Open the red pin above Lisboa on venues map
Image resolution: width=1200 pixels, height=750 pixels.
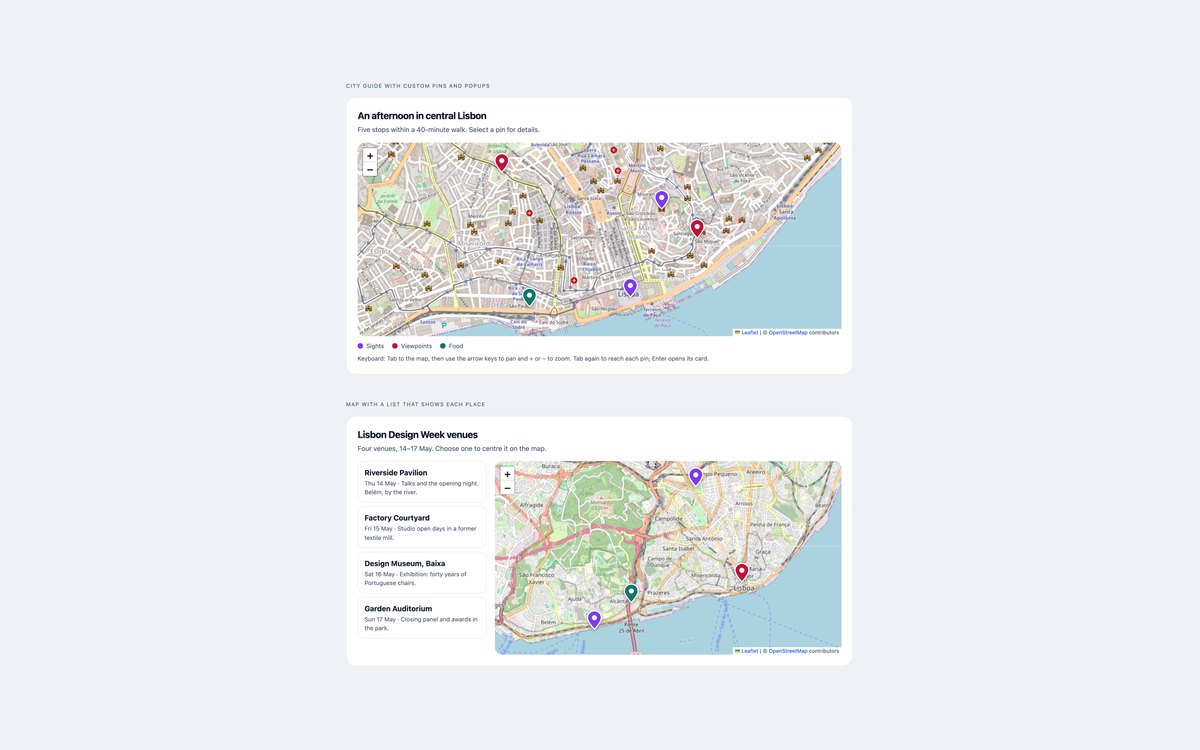tap(742, 572)
